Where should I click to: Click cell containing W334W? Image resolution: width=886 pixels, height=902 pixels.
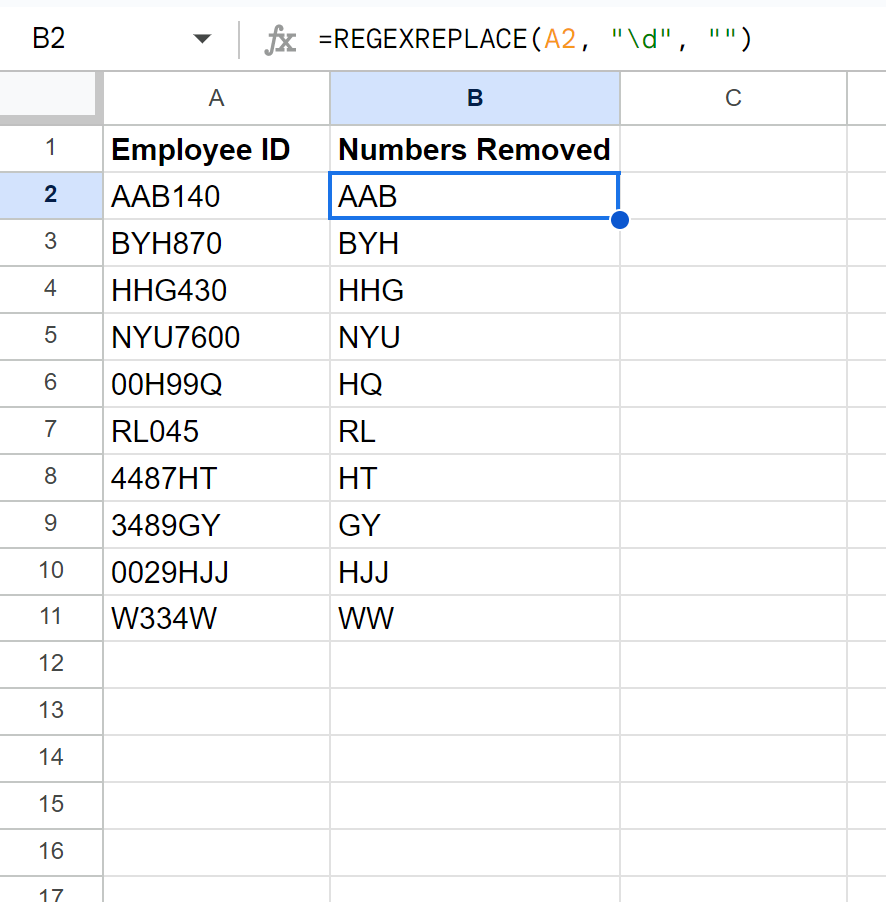pos(216,618)
